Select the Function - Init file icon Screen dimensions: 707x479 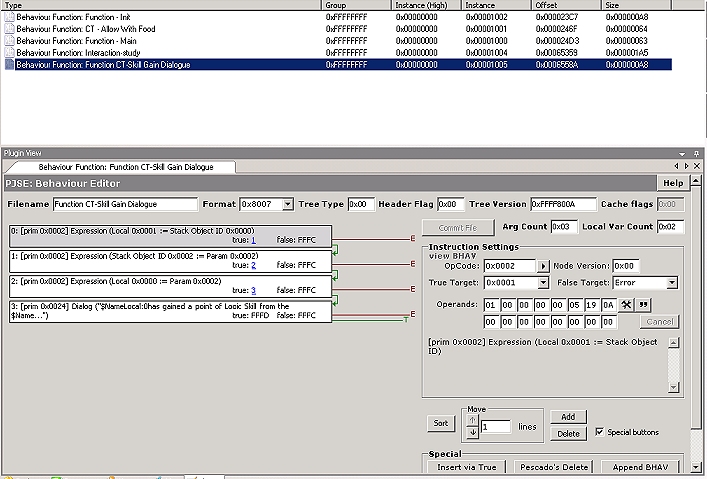[9, 17]
